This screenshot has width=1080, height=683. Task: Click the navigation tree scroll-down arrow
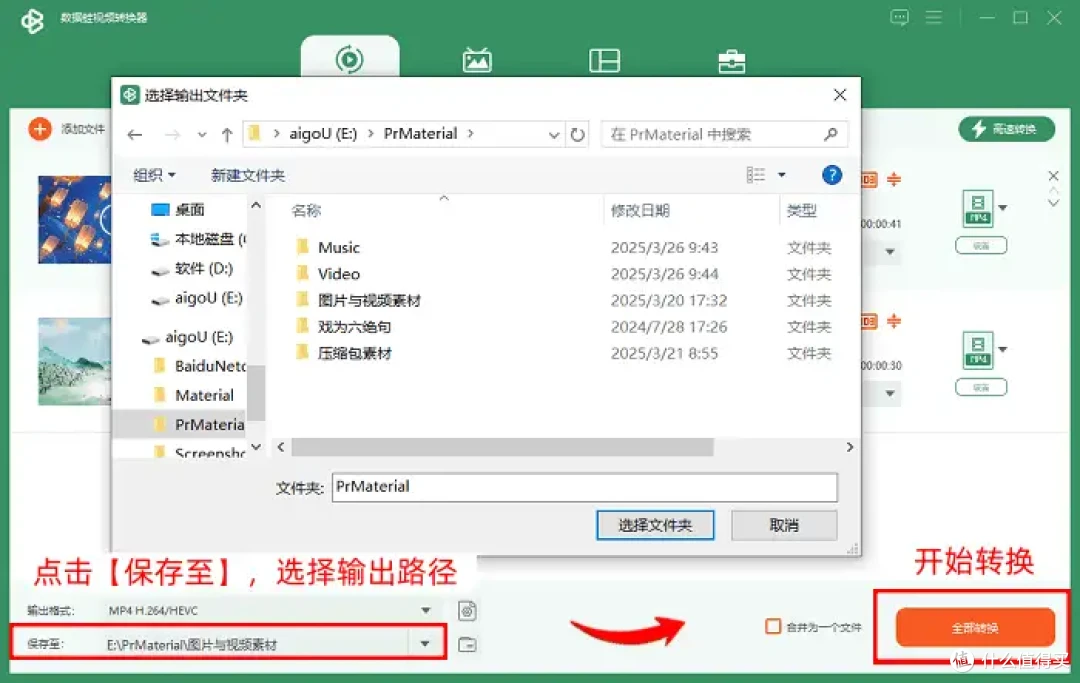tap(256, 447)
